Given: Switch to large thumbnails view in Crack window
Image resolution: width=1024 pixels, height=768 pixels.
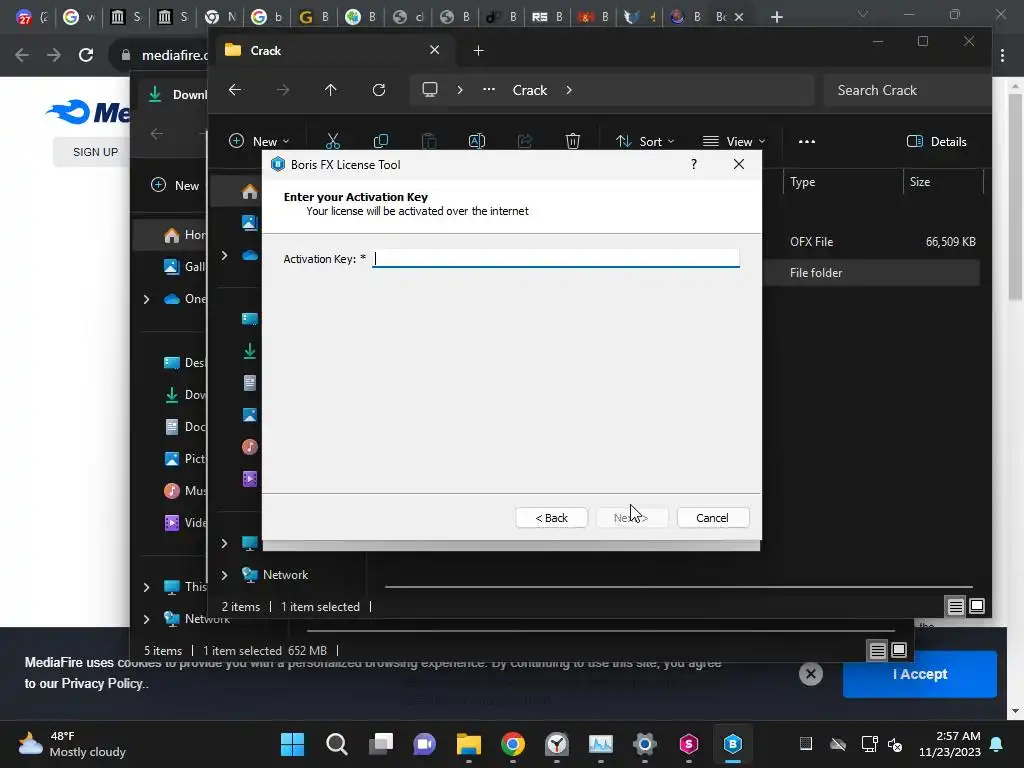Looking at the screenshot, I should click(x=977, y=607).
